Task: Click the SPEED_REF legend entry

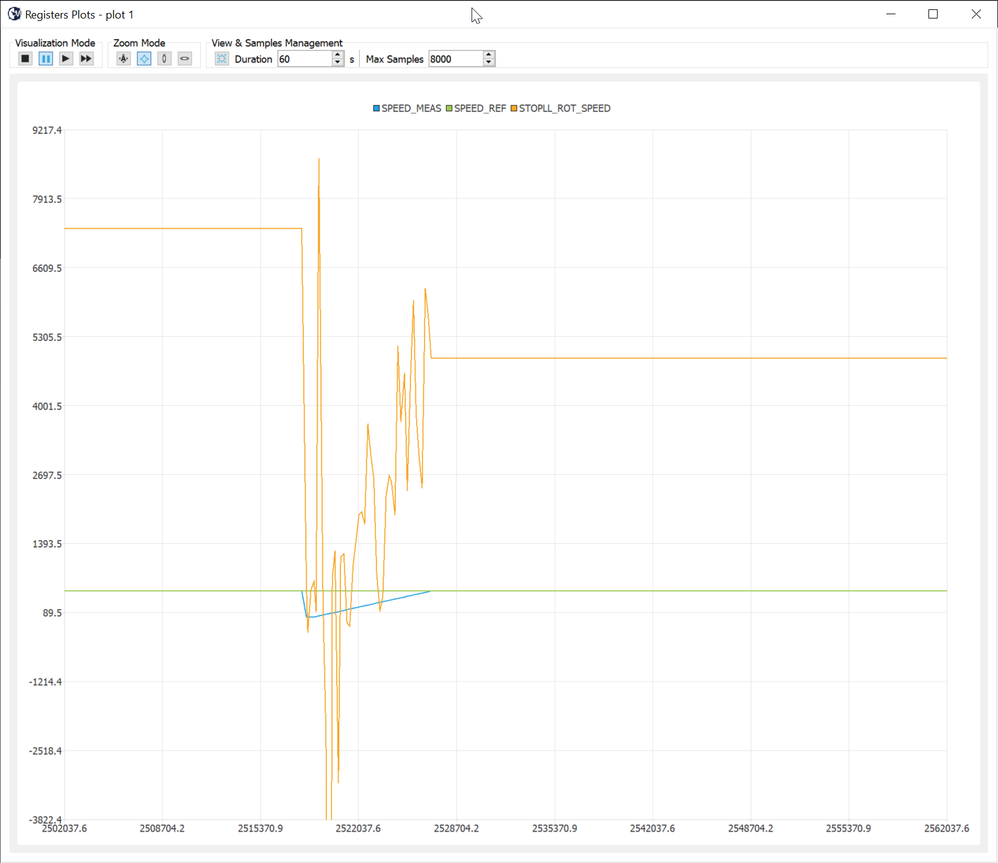Action: 476,108
